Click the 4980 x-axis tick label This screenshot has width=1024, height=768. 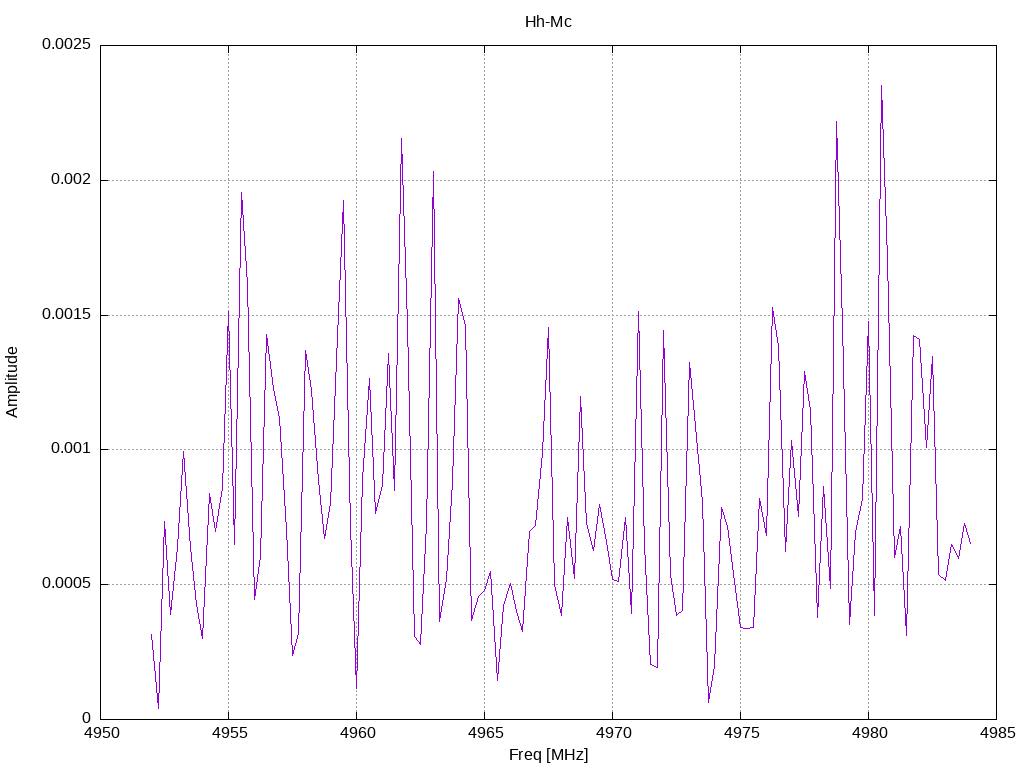pyautogui.click(x=869, y=733)
